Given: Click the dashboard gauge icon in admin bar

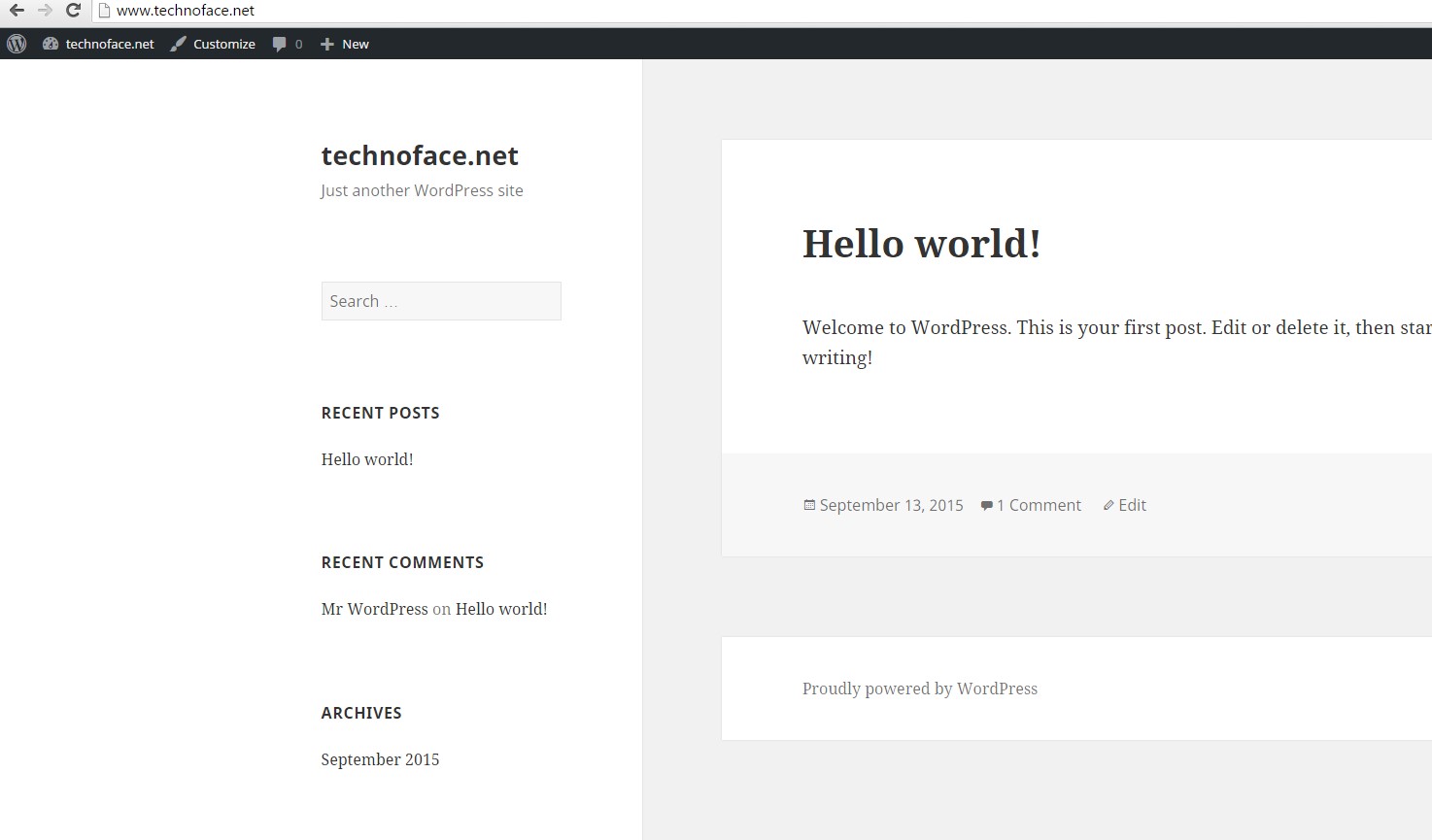Looking at the screenshot, I should pos(51,44).
